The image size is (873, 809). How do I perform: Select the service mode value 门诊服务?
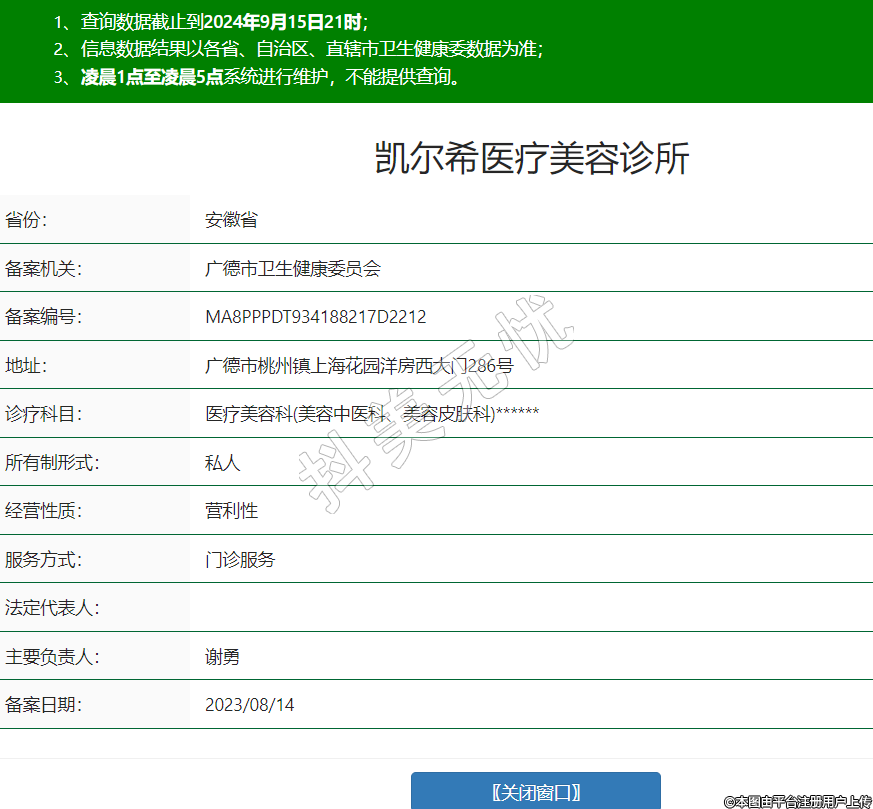[240, 560]
